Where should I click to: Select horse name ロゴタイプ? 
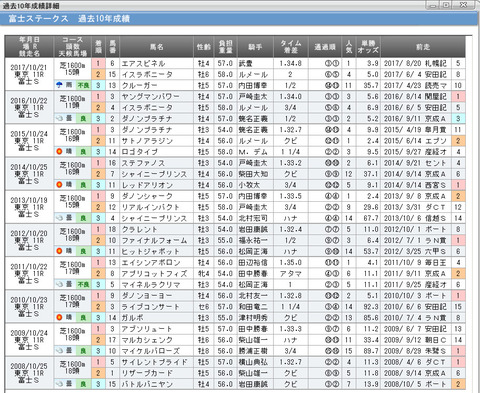(x=140, y=152)
